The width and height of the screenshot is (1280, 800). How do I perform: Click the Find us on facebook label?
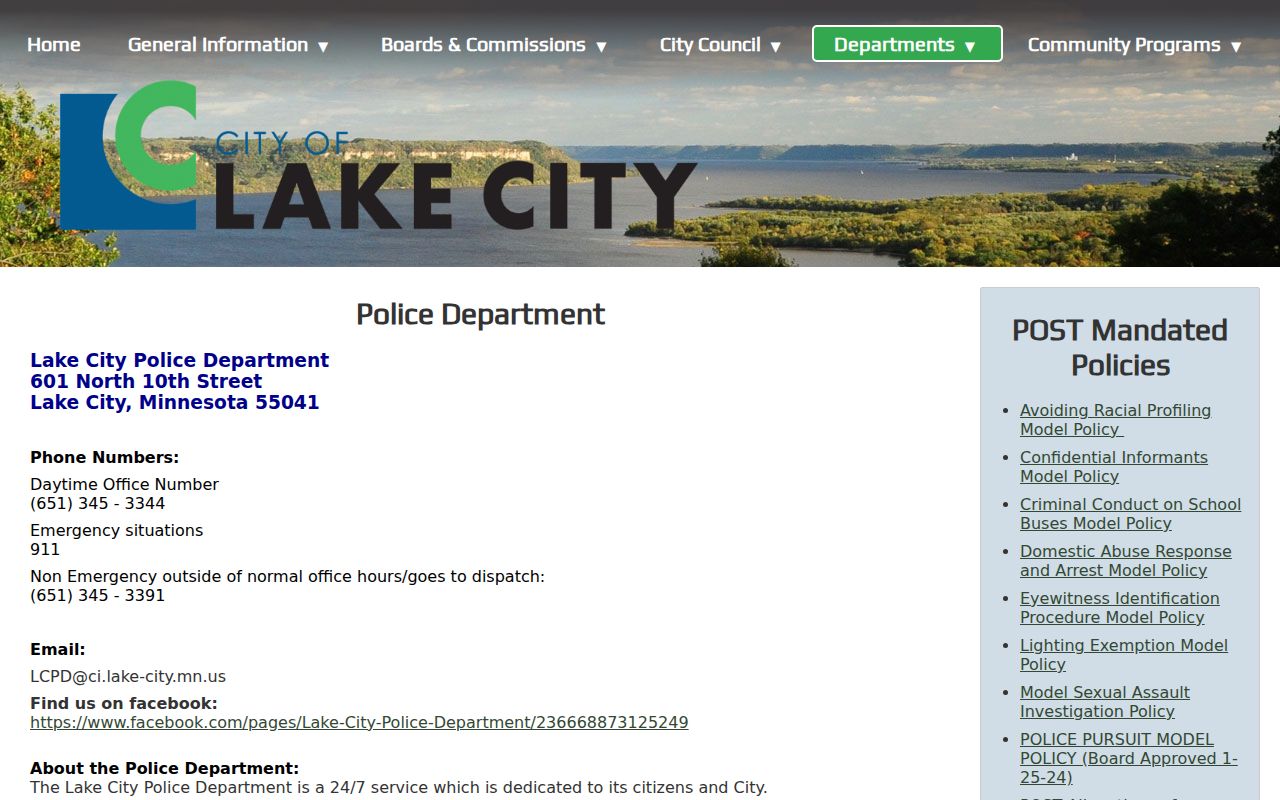click(x=123, y=703)
